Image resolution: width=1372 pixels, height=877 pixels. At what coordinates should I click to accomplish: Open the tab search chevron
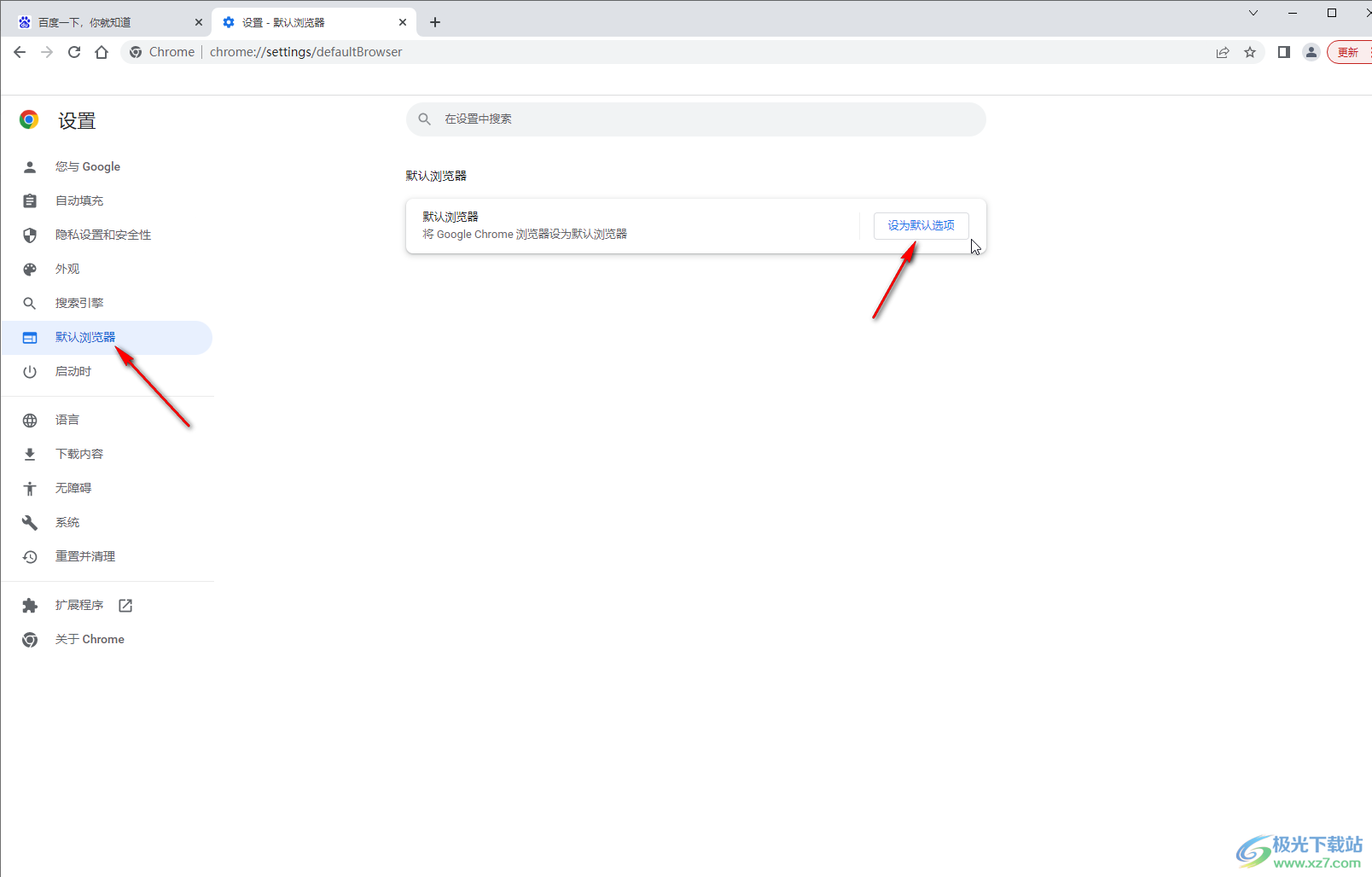[1253, 13]
